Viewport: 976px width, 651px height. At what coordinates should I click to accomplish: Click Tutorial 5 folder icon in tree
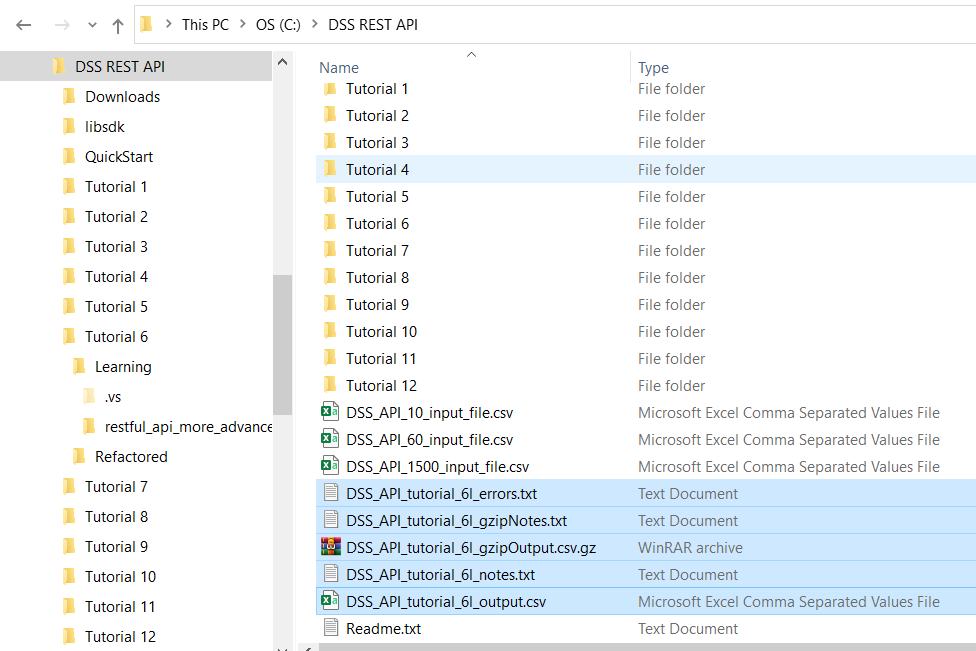click(x=70, y=307)
